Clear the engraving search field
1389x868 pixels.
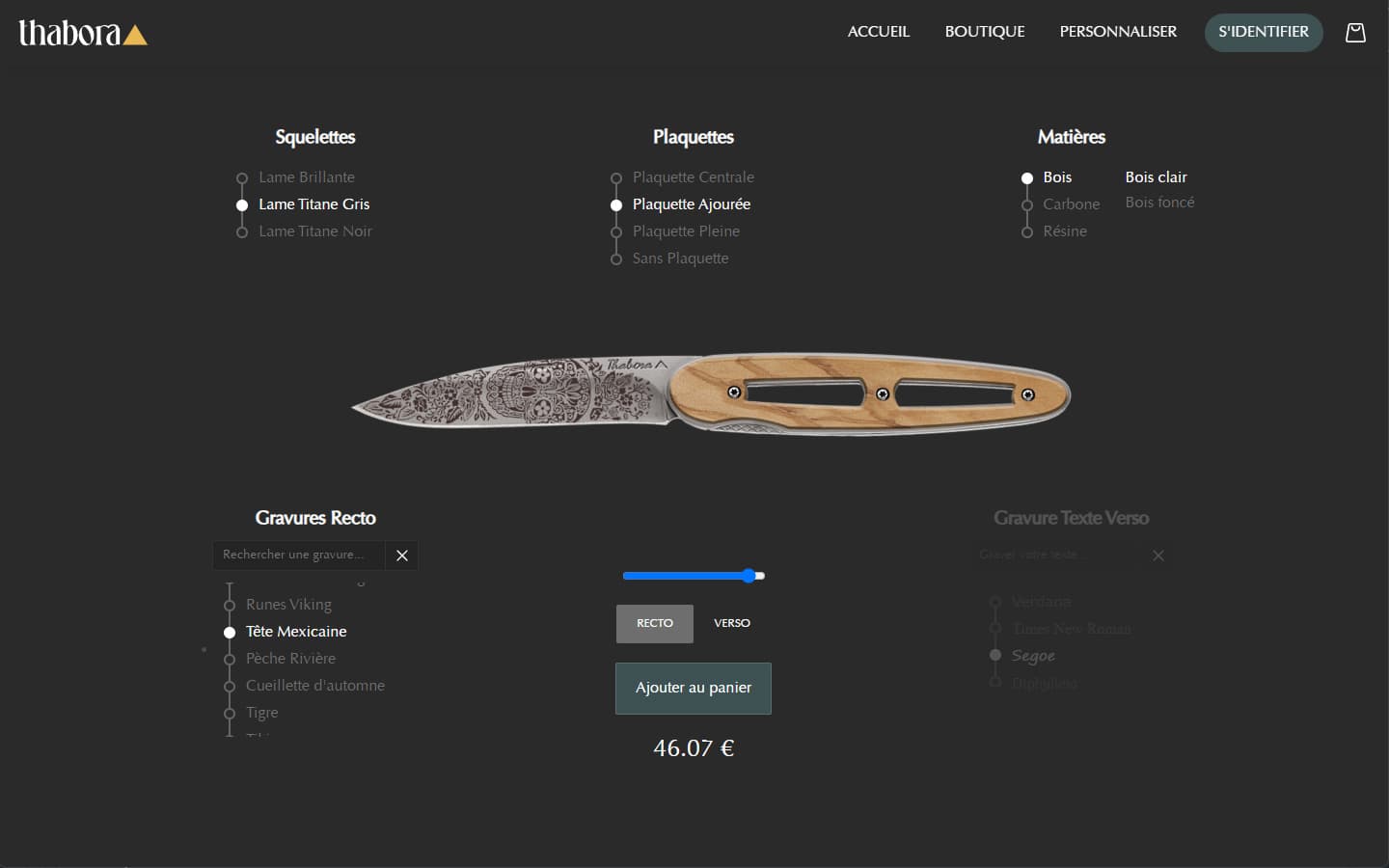(x=402, y=556)
